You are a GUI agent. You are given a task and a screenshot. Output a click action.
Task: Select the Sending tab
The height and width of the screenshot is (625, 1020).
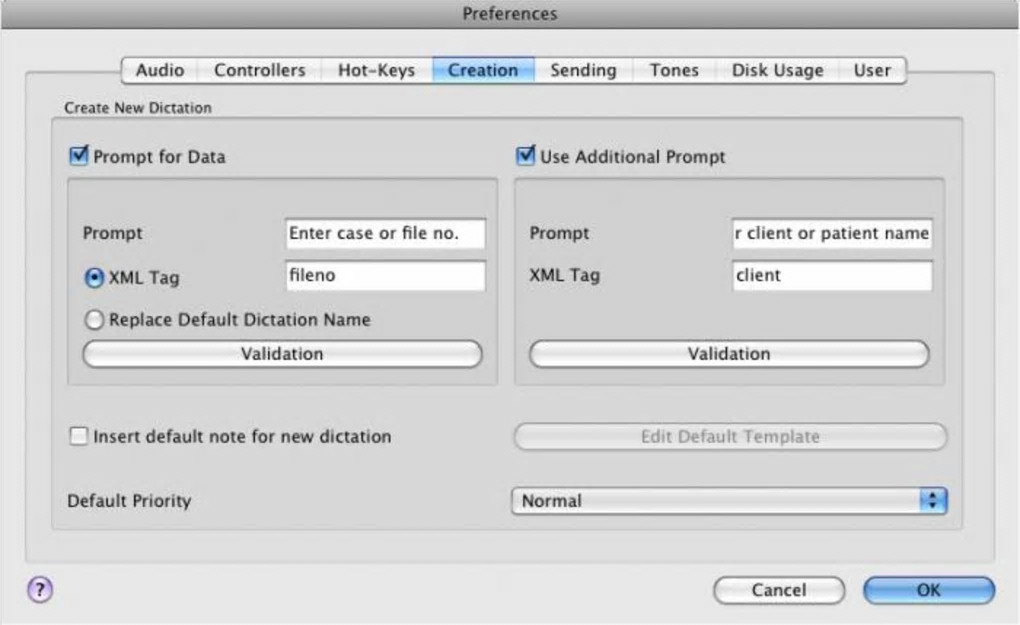[x=583, y=70]
